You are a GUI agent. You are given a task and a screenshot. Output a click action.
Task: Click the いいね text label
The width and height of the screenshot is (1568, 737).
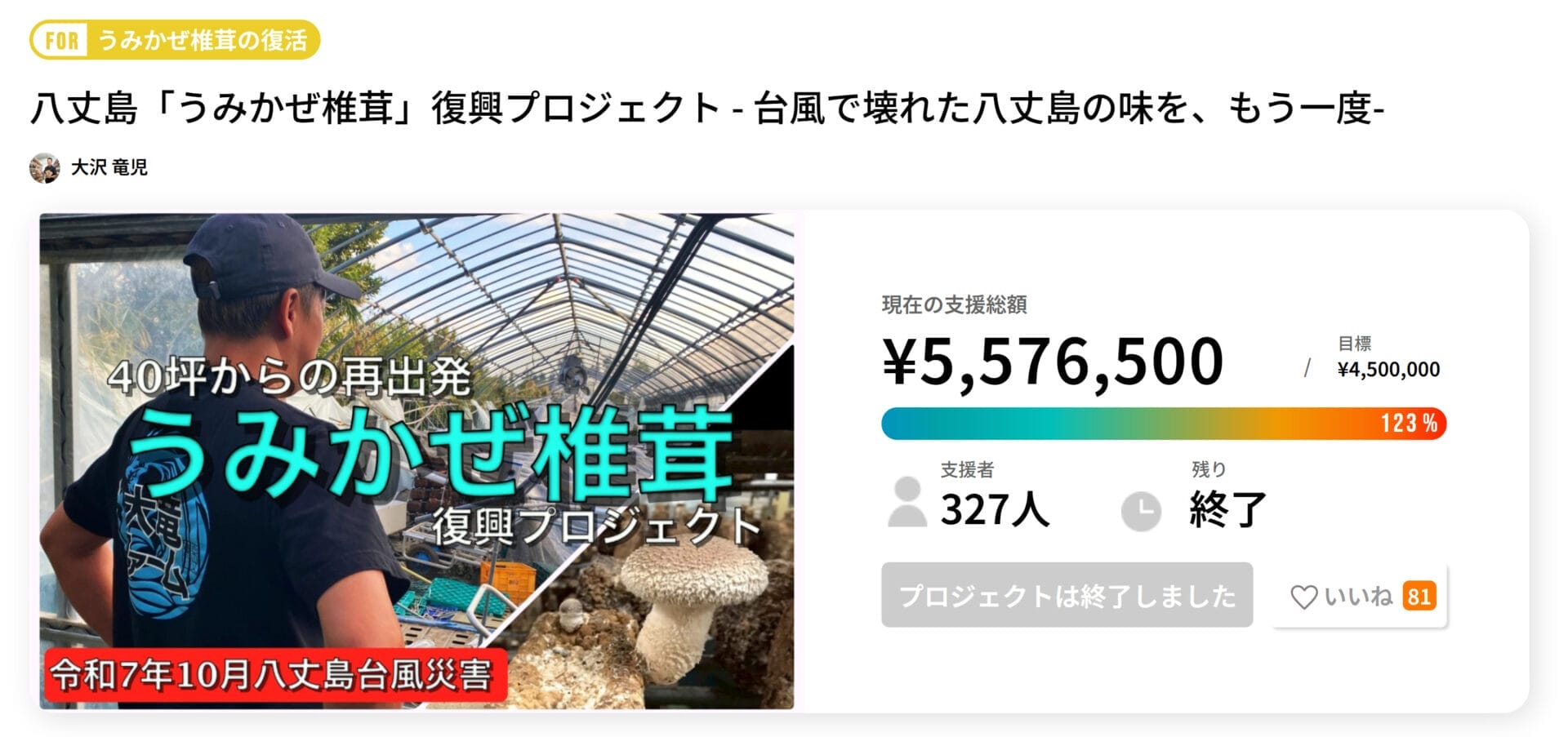coord(1358,597)
